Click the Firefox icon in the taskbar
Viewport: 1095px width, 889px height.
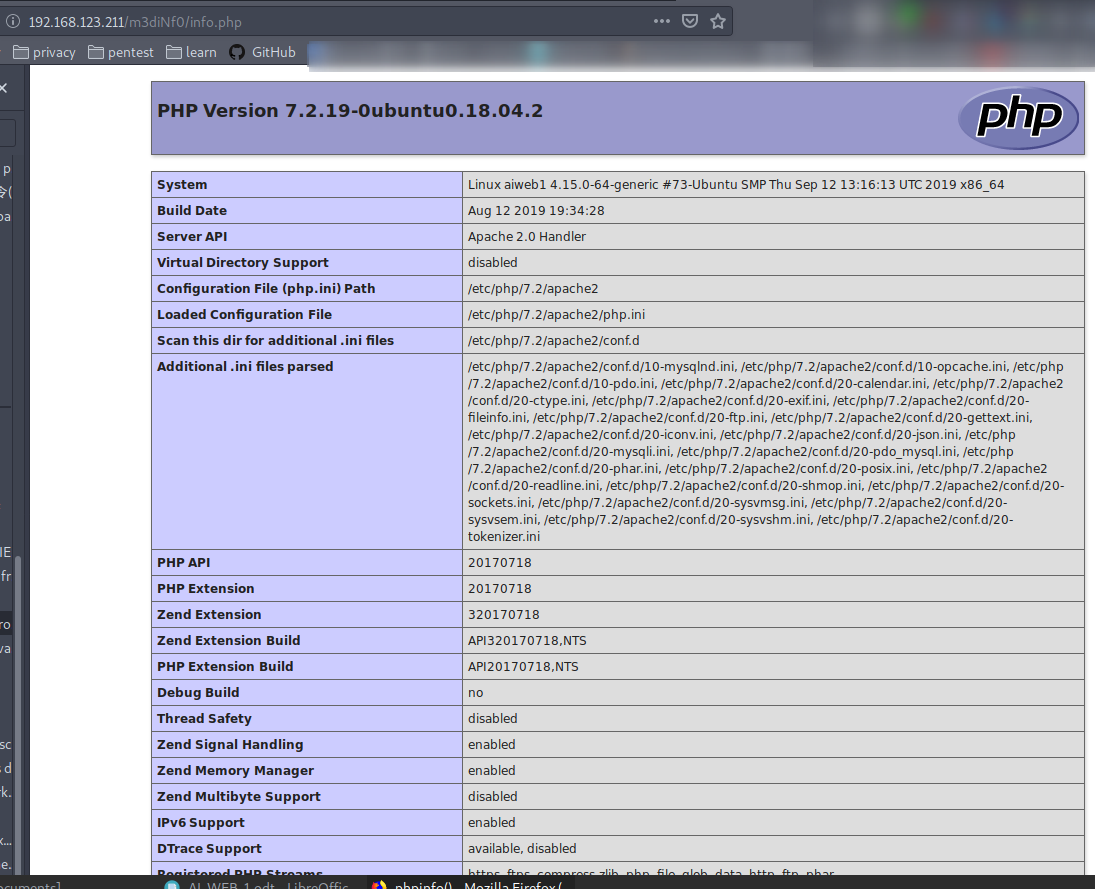click(x=379, y=884)
